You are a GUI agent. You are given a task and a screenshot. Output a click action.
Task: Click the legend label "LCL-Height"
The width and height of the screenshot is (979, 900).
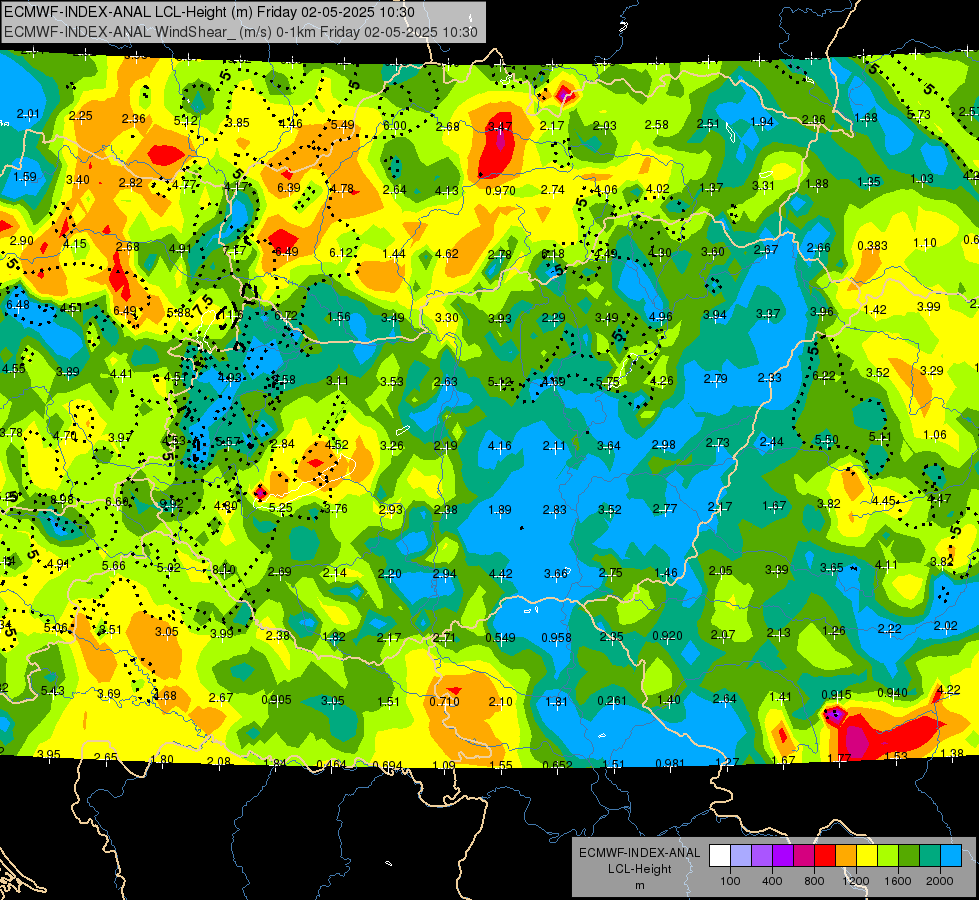click(639, 869)
